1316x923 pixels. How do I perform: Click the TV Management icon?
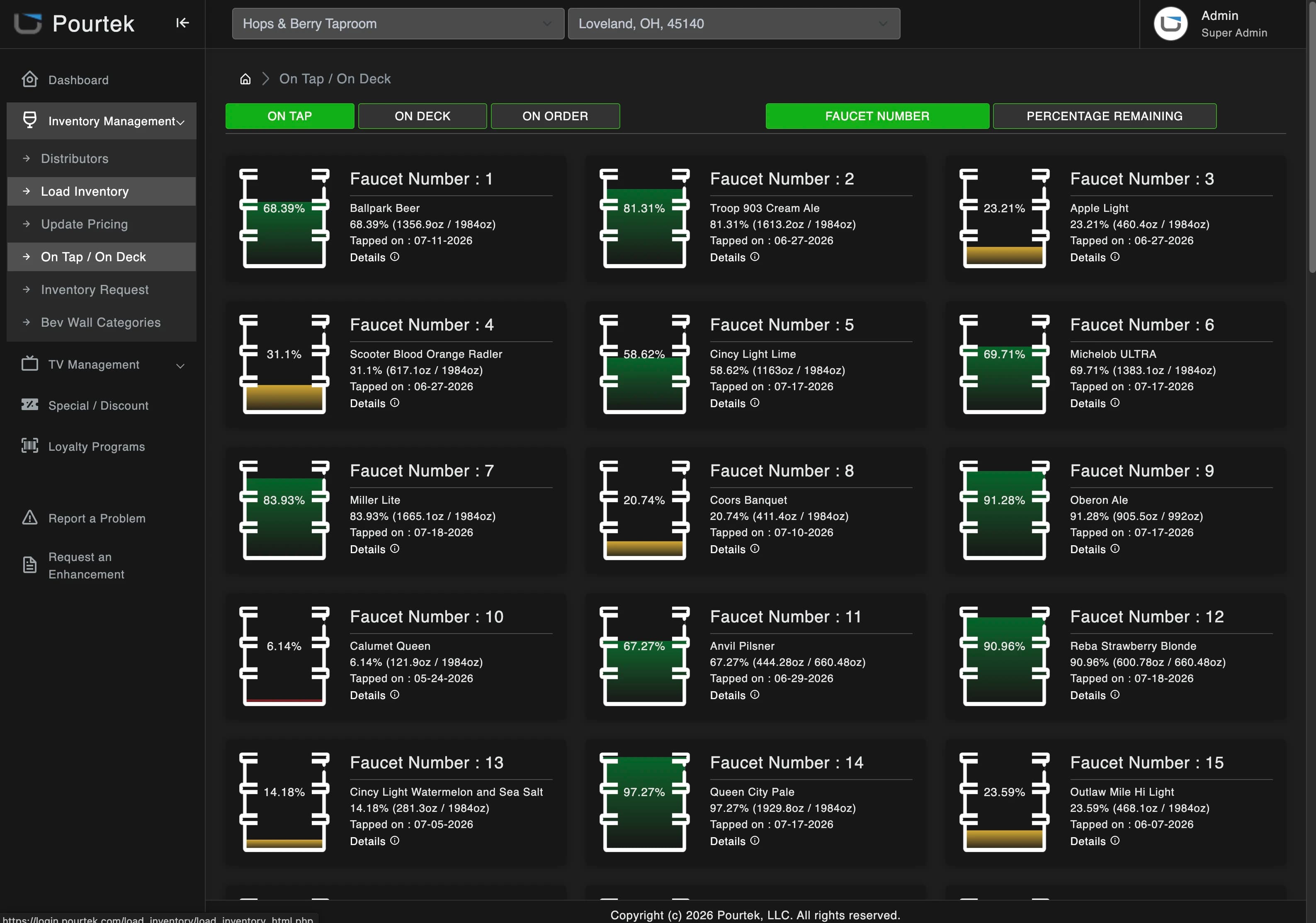click(x=30, y=364)
